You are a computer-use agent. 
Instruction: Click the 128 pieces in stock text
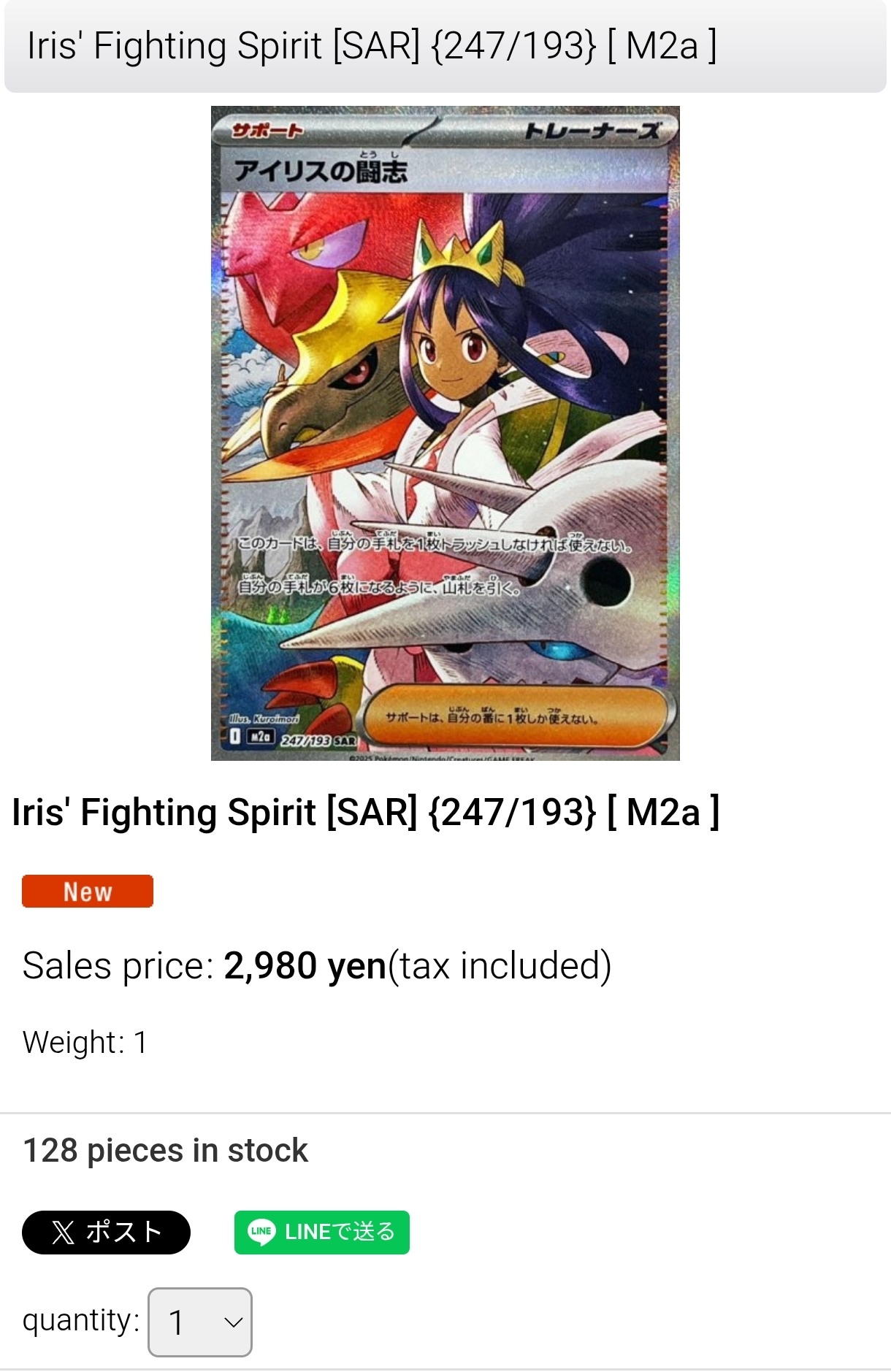(x=166, y=1150)
